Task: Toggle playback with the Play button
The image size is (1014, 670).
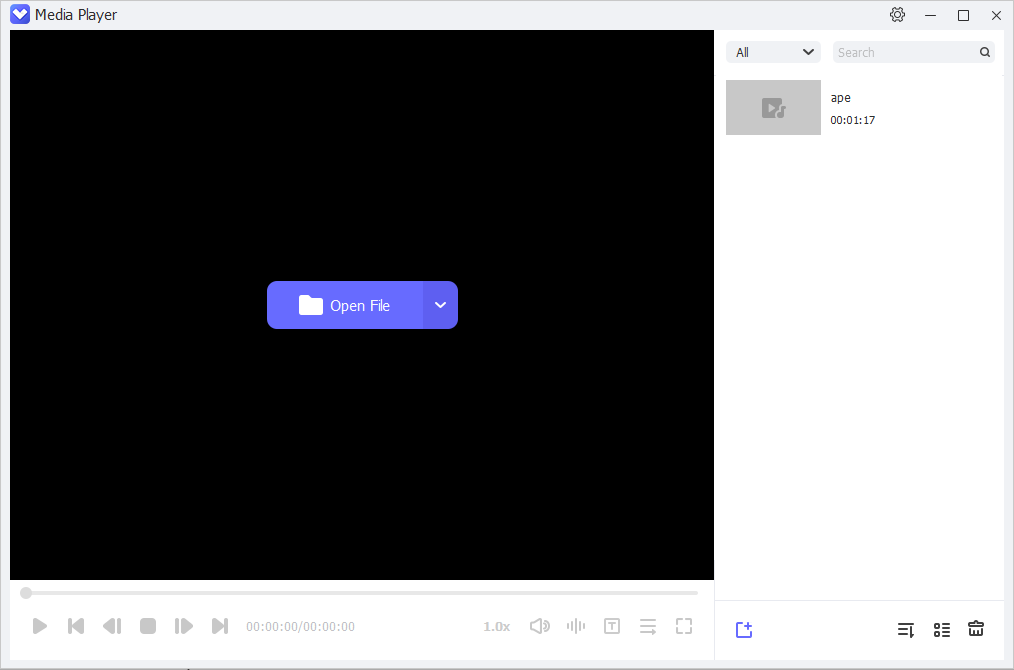Action: click(x=40, y=625)
